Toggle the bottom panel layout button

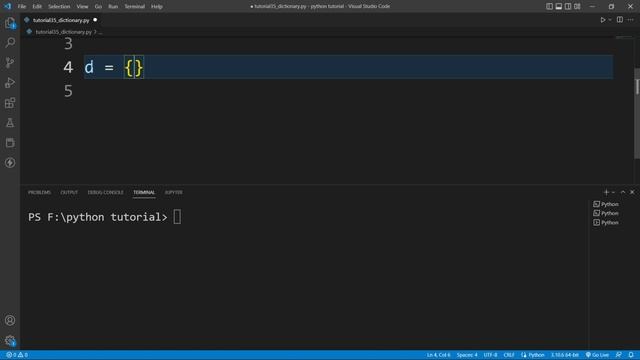[559, 6]
